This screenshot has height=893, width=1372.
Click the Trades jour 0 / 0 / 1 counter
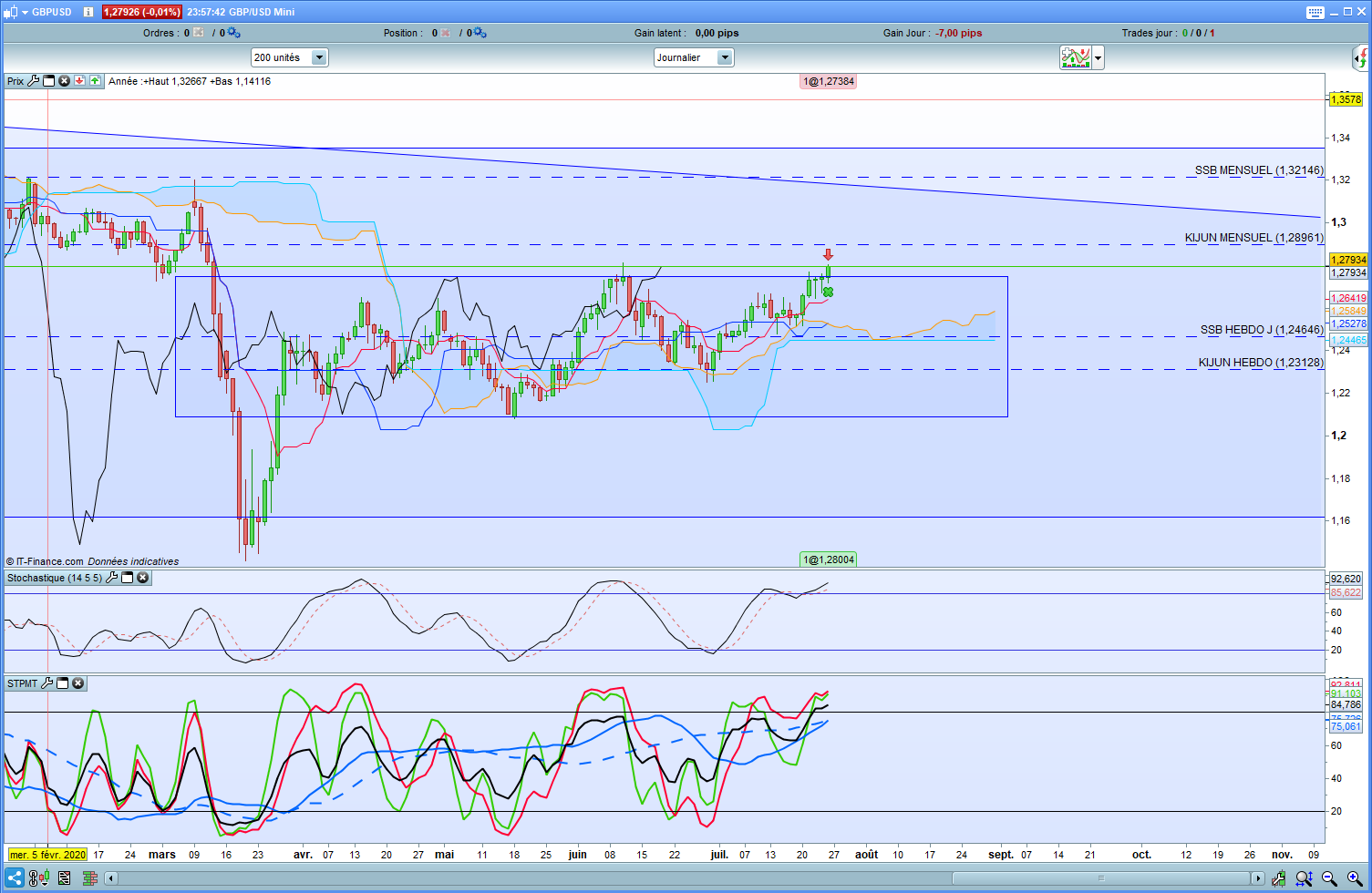coord(1199,33)
